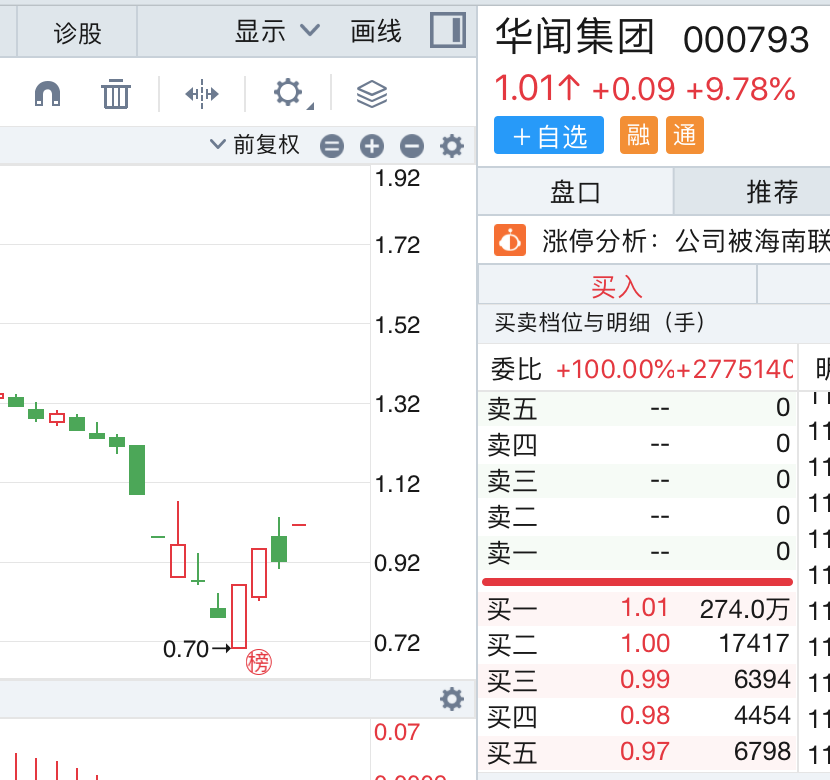Click the horizontal range measure icon
Viewport: 830px width, 780px height.
[202, 94]
